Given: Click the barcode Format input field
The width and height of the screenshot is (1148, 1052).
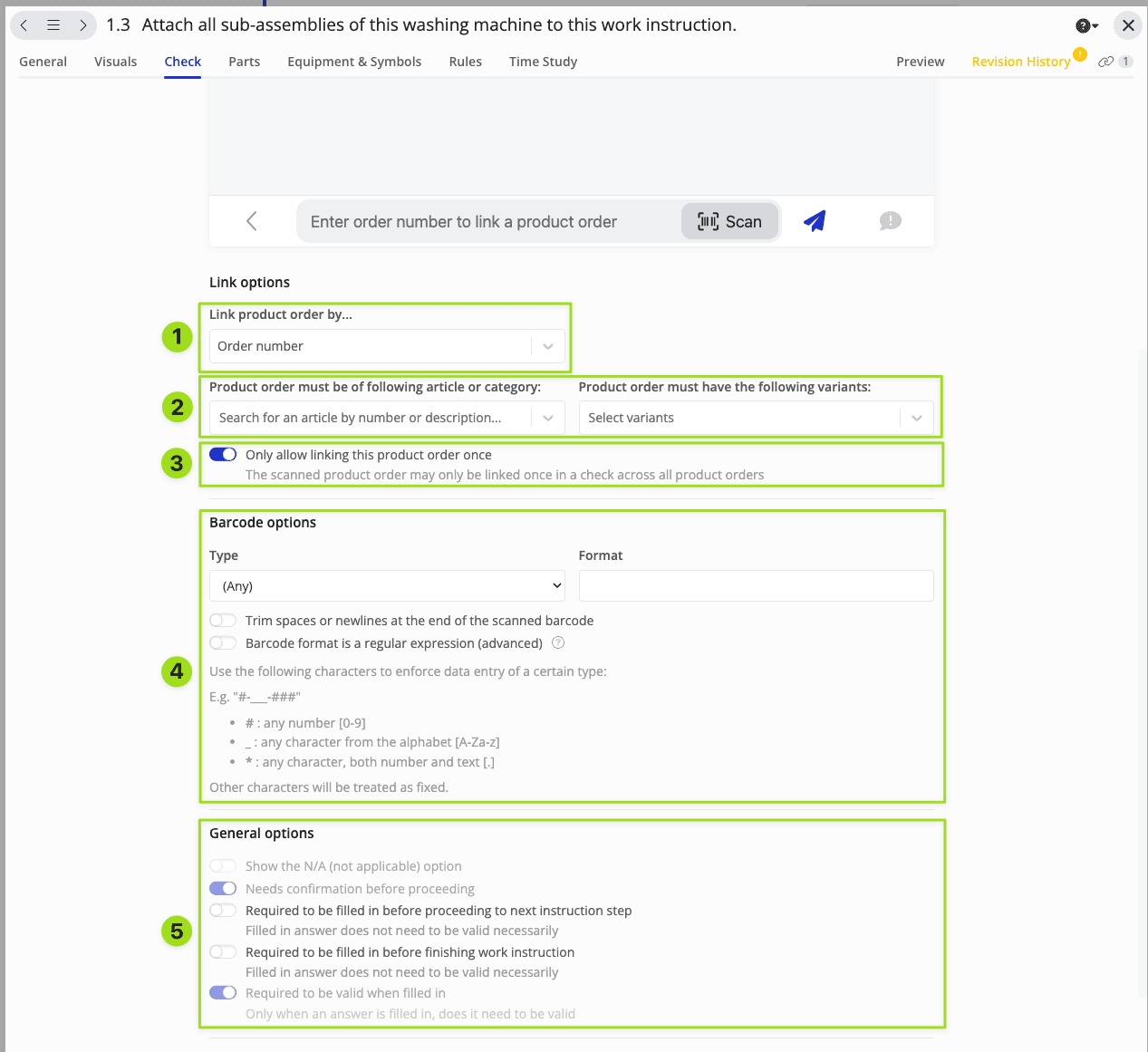Looking at the screenshot, I should coord(756,585).
